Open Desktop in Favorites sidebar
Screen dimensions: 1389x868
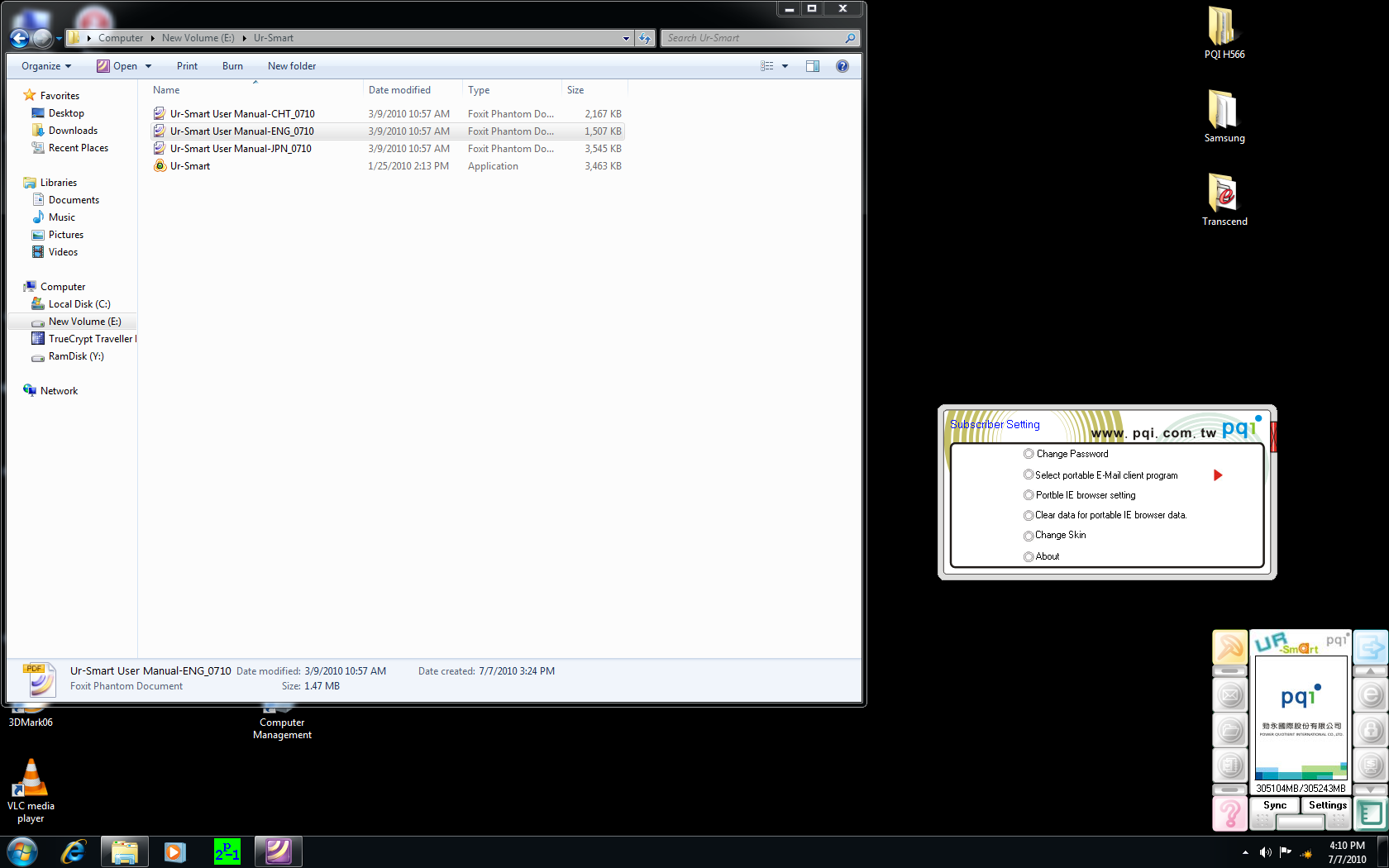coord(66,113)
